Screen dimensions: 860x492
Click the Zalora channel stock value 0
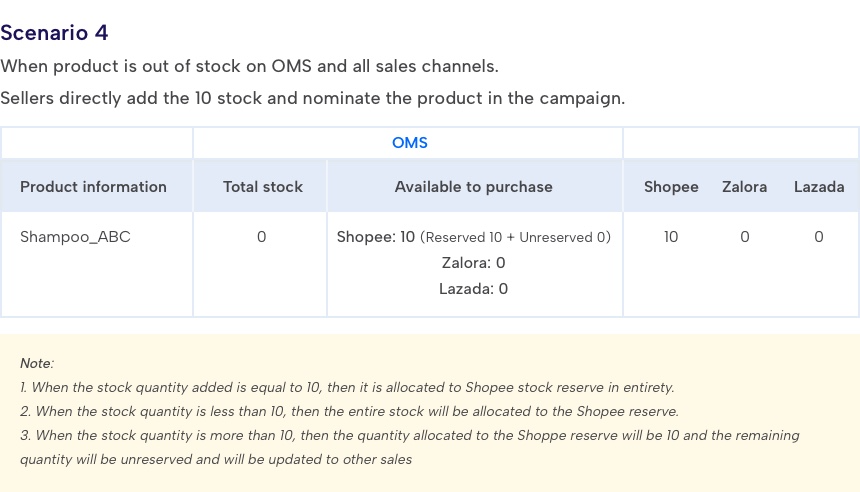click(x=744, y=237)
